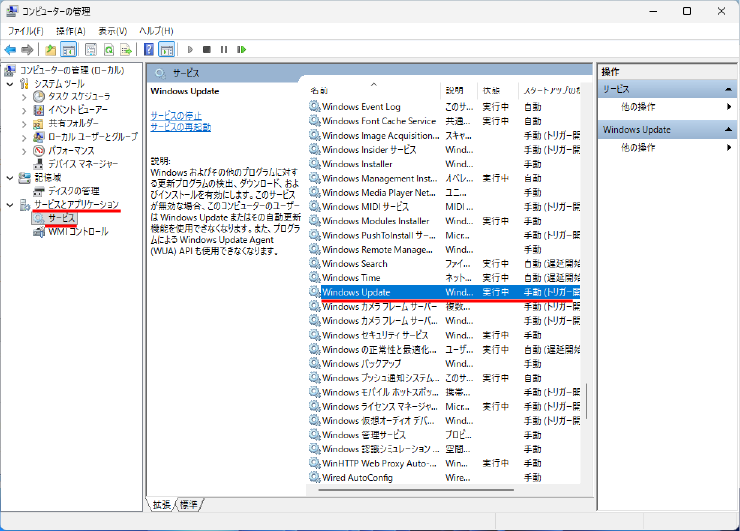This screenshot has height=531, width=740.
Task: Select the Windows Event Log service
Action: (x=445, y=107)
